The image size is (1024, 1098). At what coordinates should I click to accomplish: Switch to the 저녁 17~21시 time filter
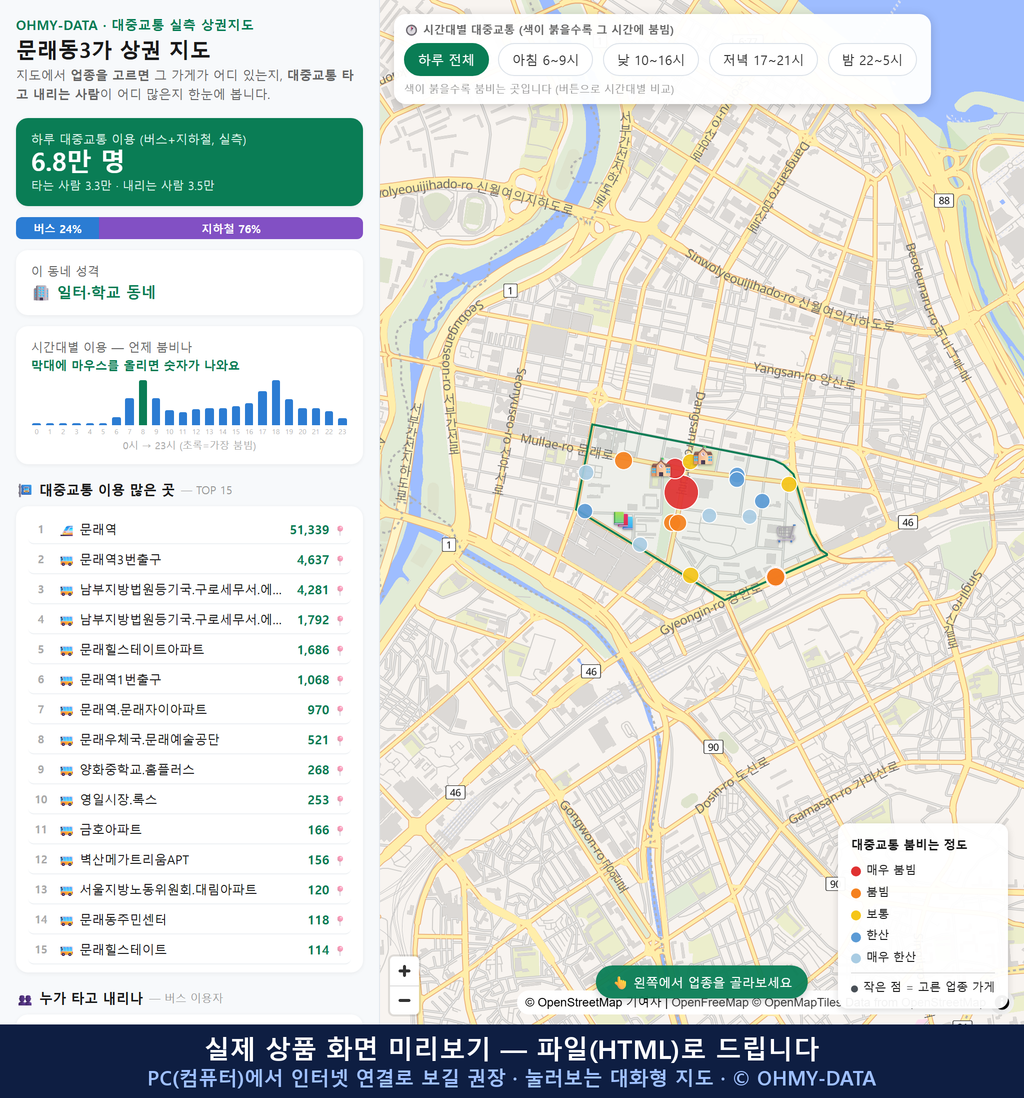click(763, 60)
